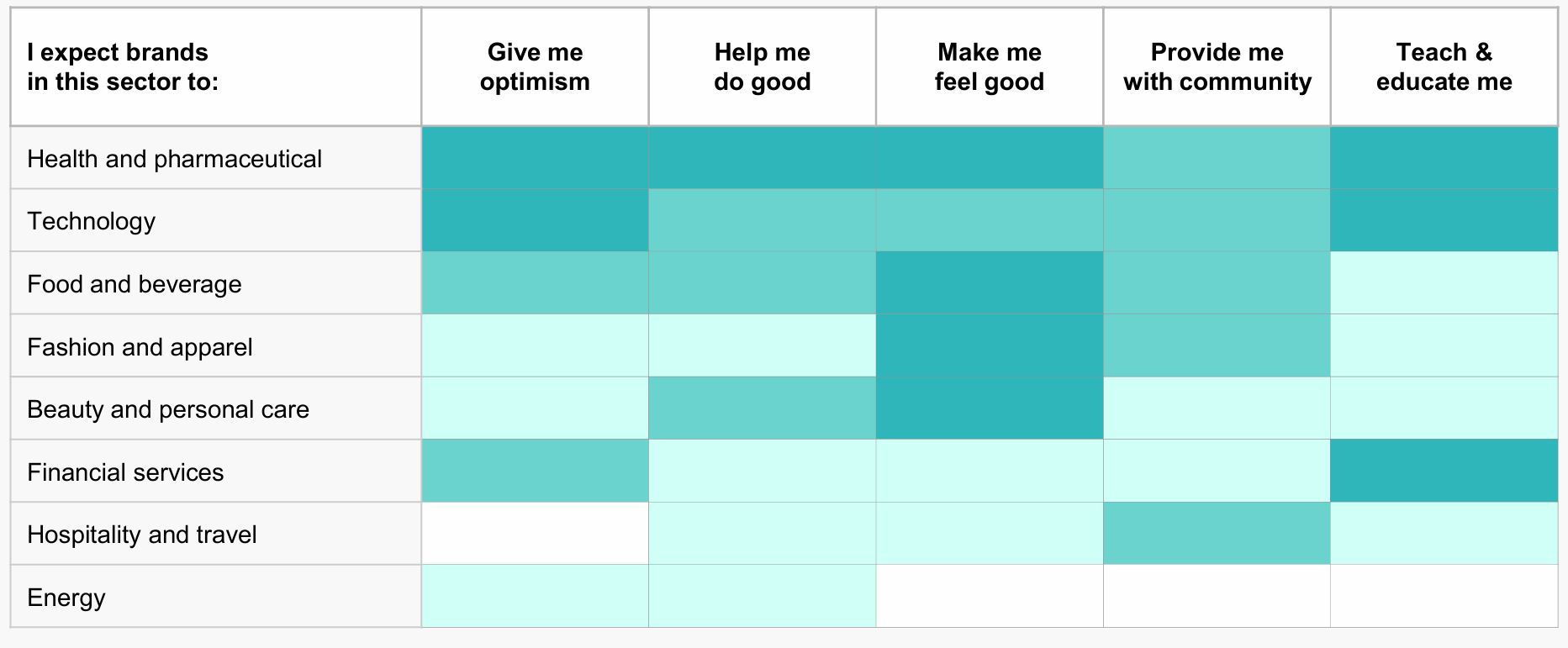Select Energy's "Help me do good" cell

(x=762, y=597)
